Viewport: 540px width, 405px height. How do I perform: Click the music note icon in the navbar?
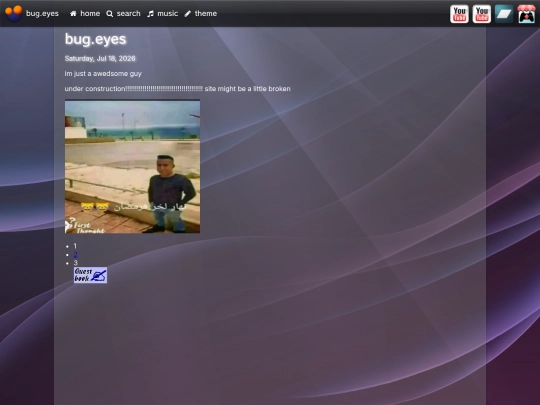(150, 13)
